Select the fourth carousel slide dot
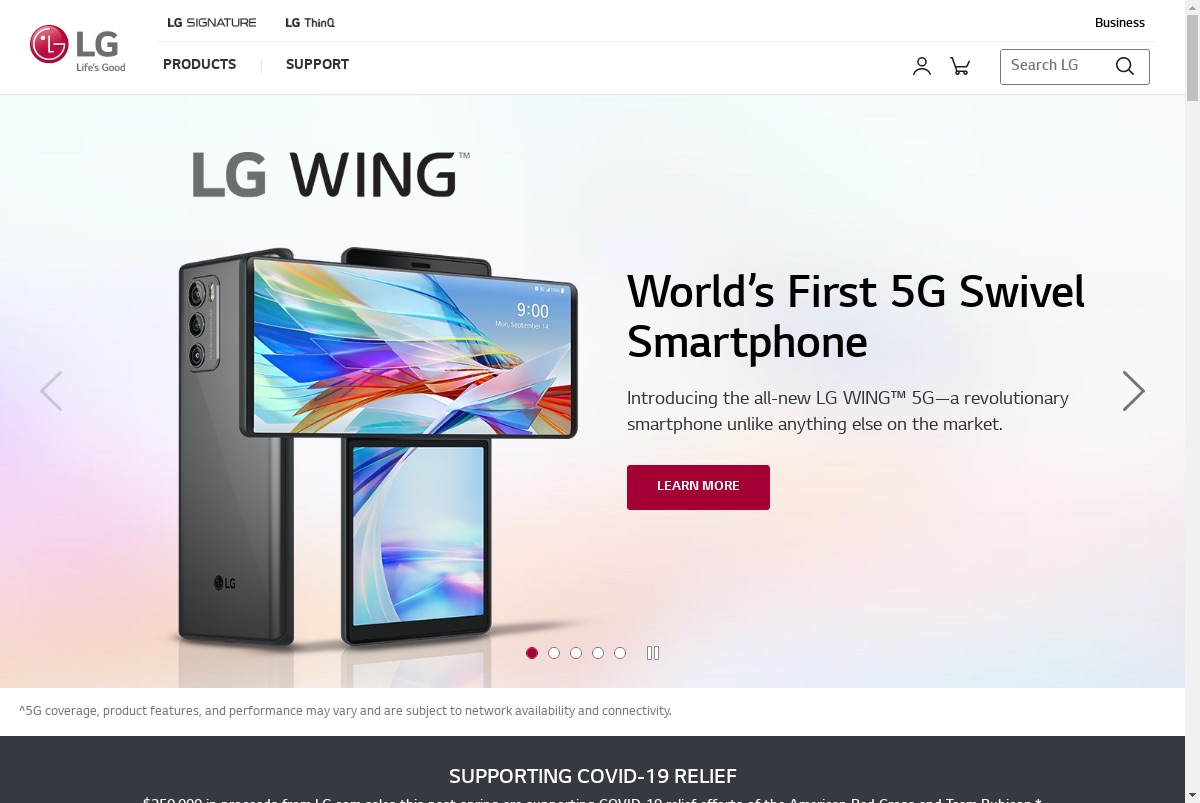 (x=598, y=653)
